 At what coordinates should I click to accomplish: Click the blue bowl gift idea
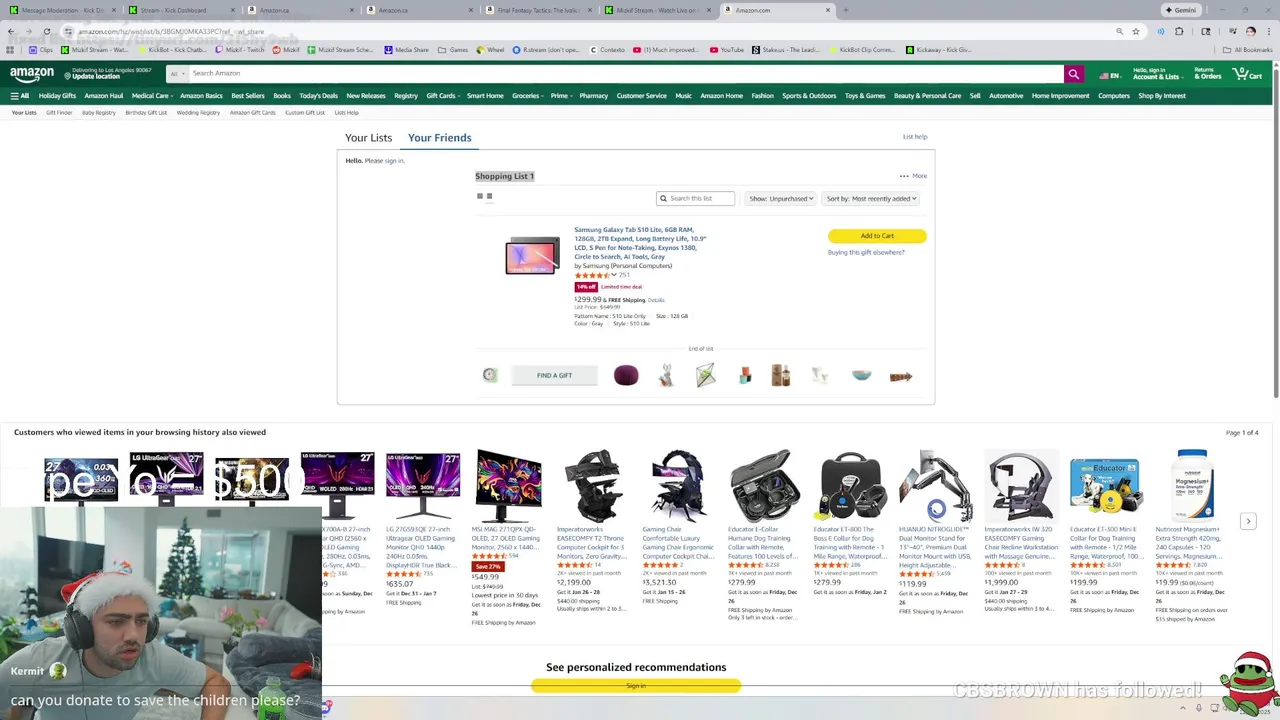[861, 376]
